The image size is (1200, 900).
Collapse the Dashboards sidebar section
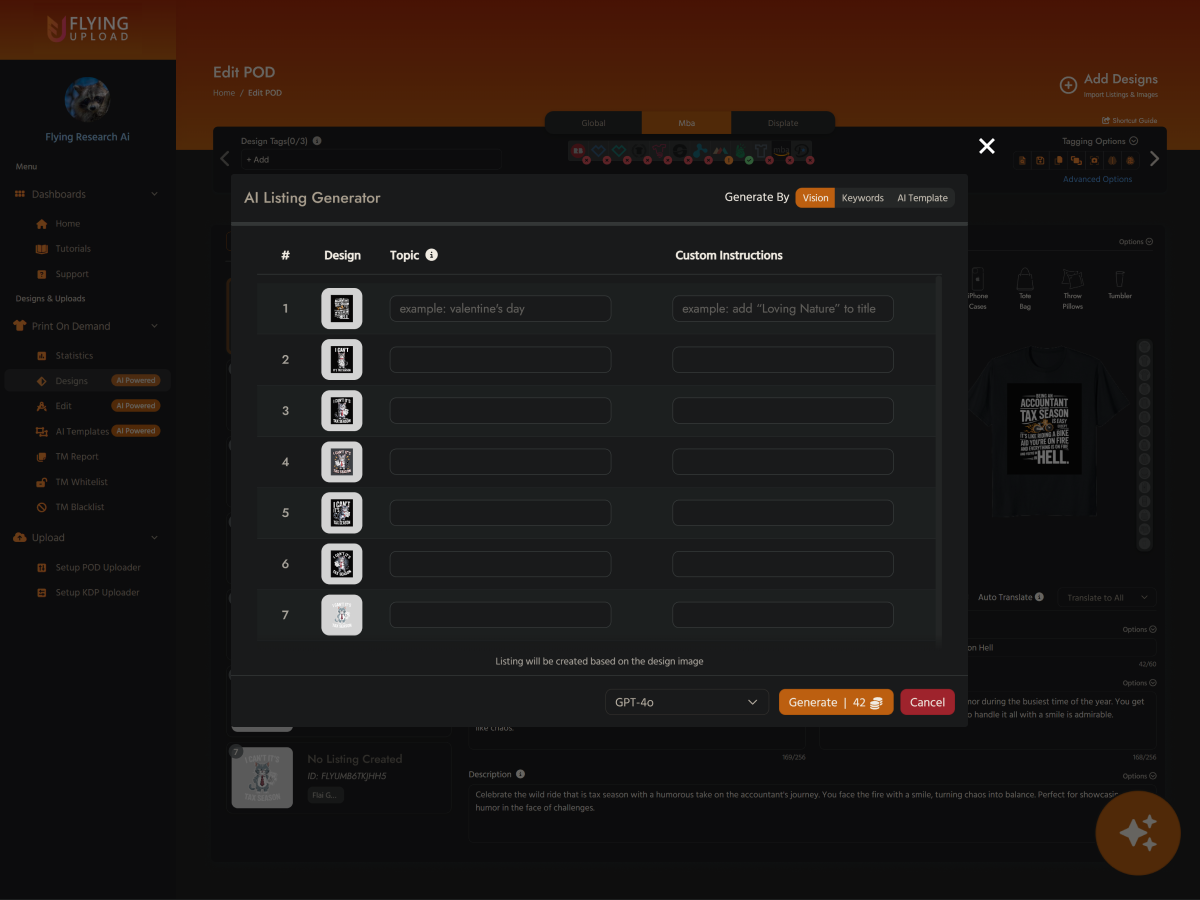pyautogui.click(x=154, y=194)
